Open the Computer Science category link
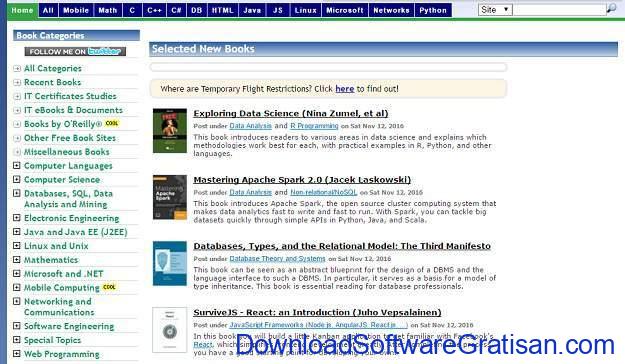Viewport: 625px width, 364px height. click(x=62, y=180)
